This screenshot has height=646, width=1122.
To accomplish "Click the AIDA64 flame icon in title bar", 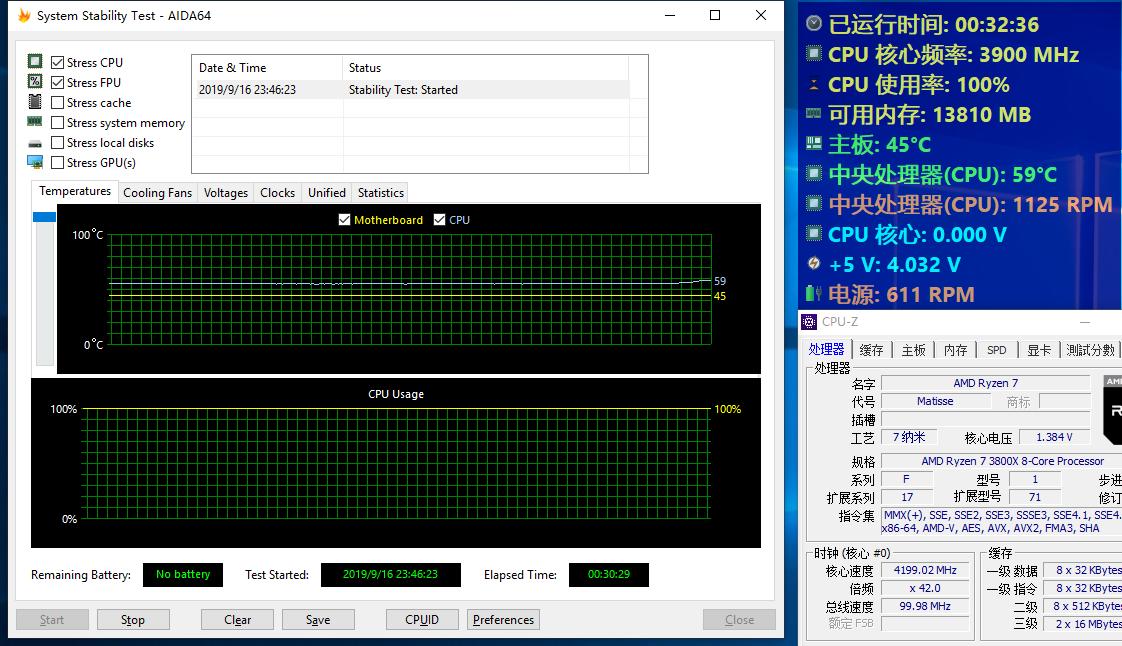I will tap(24, 16).
